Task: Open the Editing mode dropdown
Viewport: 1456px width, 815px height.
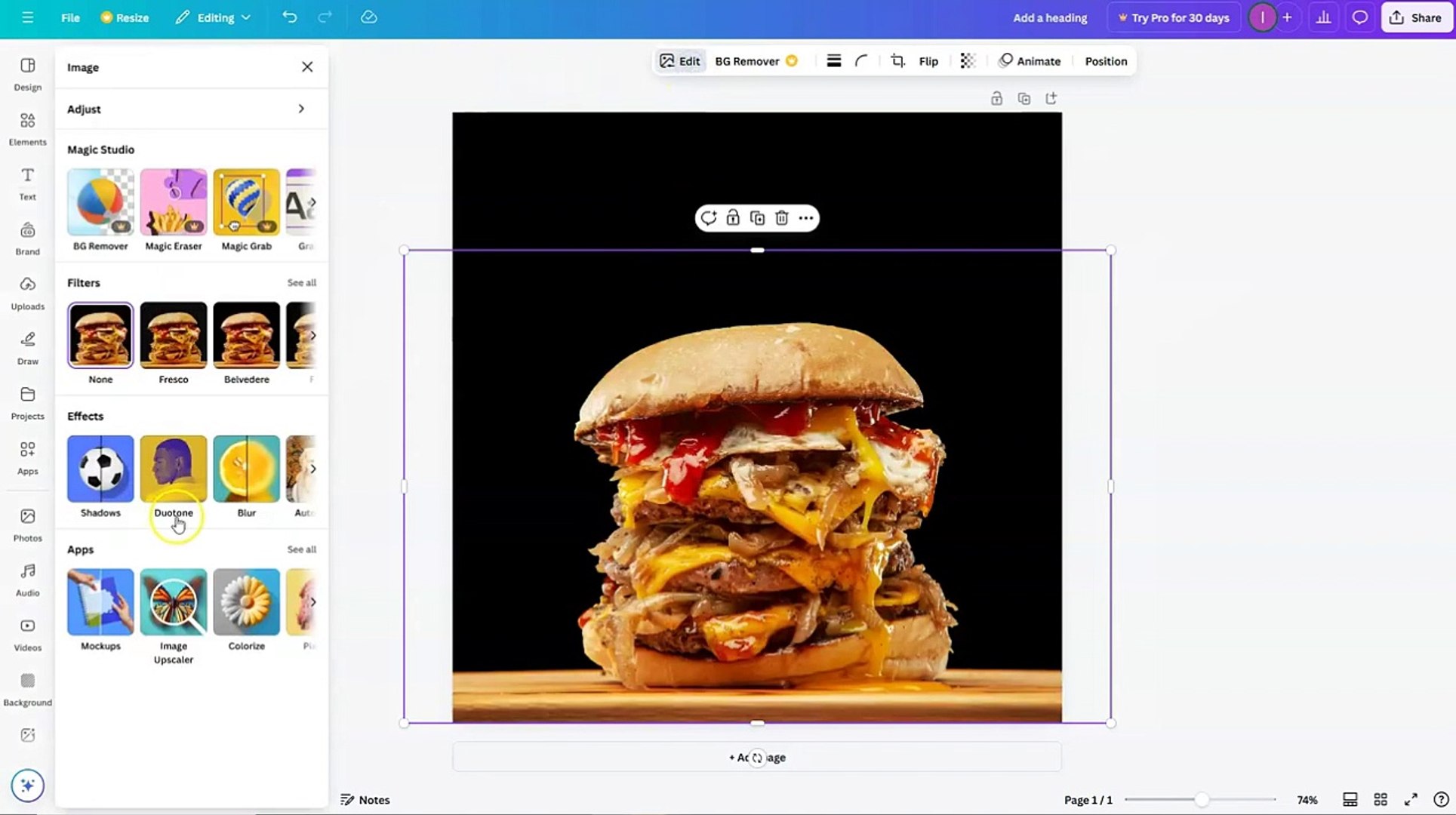Action: (213, 17)
